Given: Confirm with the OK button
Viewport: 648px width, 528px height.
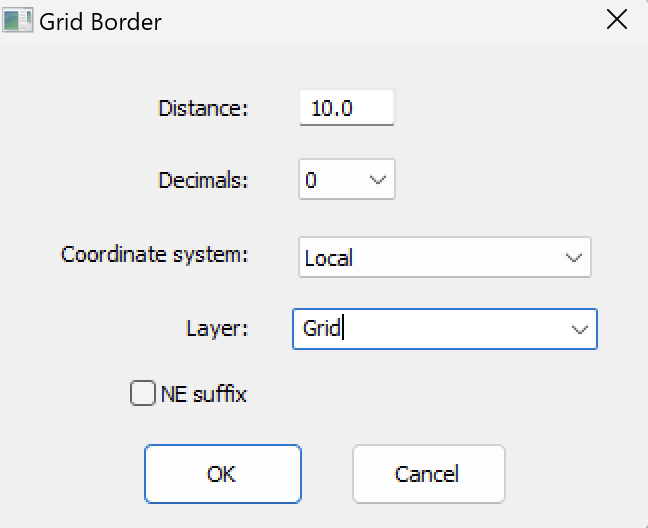Looking at the screenshot, I should 223,474.
